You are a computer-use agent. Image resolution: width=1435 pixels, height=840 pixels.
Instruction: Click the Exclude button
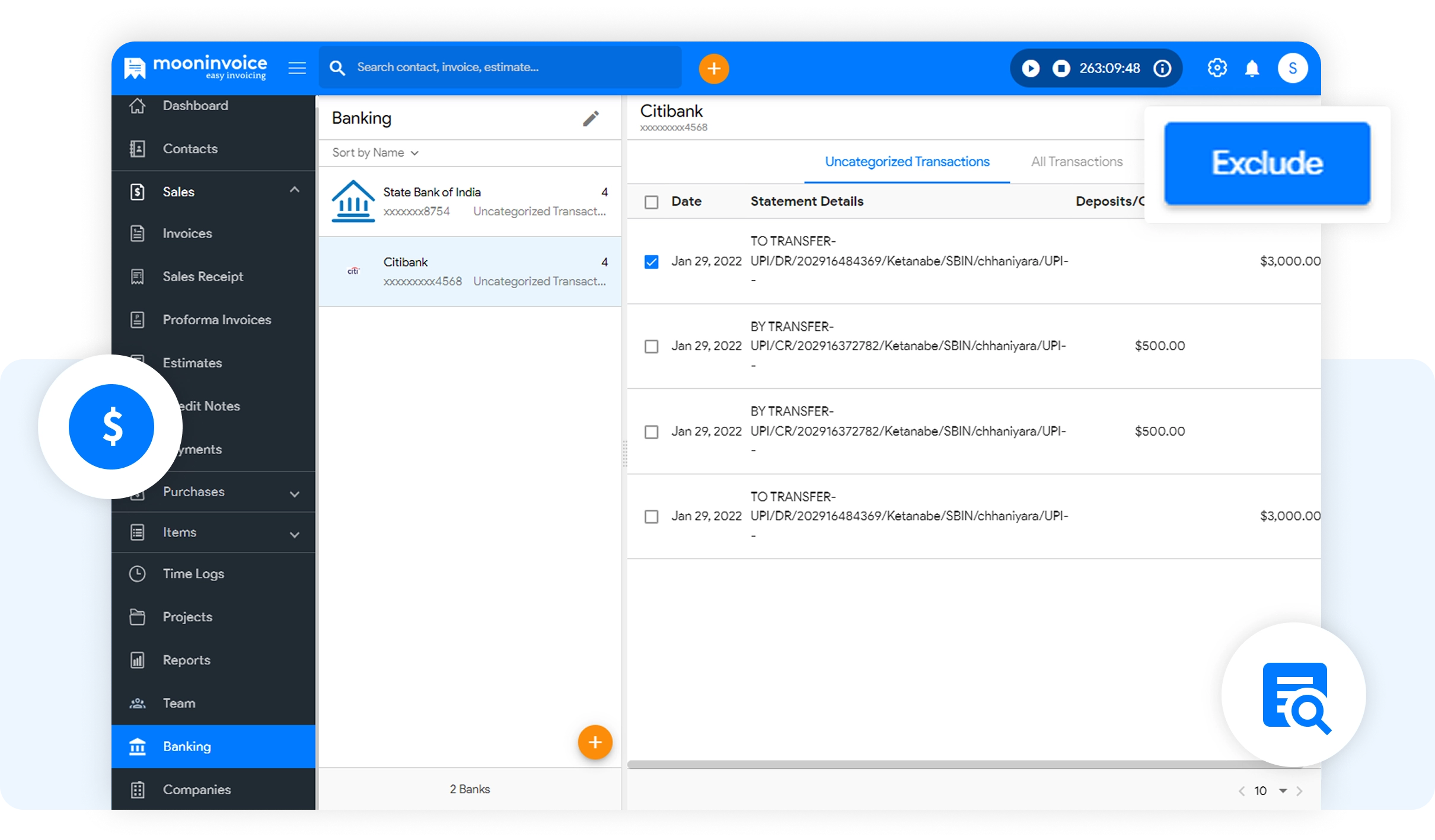1267,164
